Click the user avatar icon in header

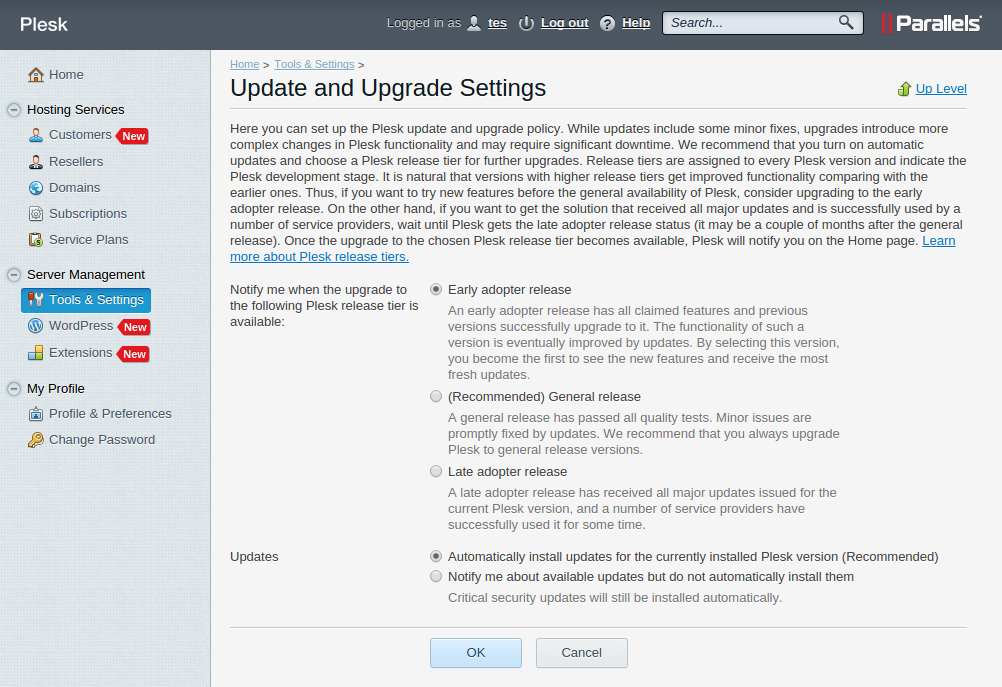tap(474, 24)
